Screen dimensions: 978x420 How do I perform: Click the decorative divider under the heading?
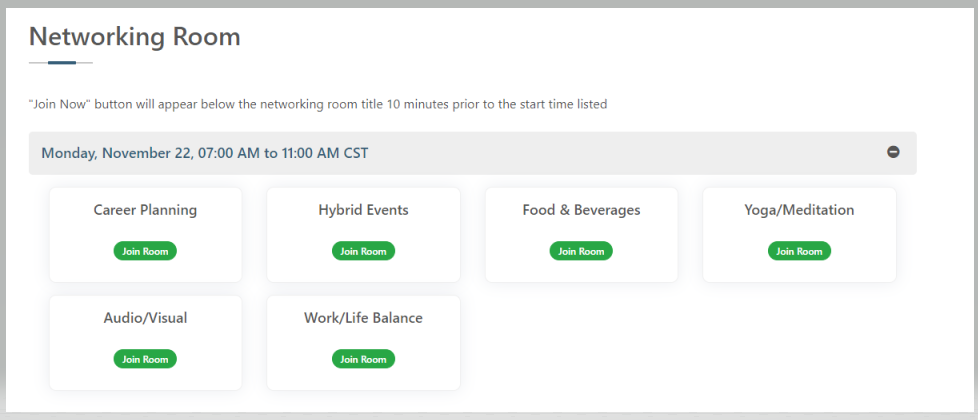[x=61, y=63]
